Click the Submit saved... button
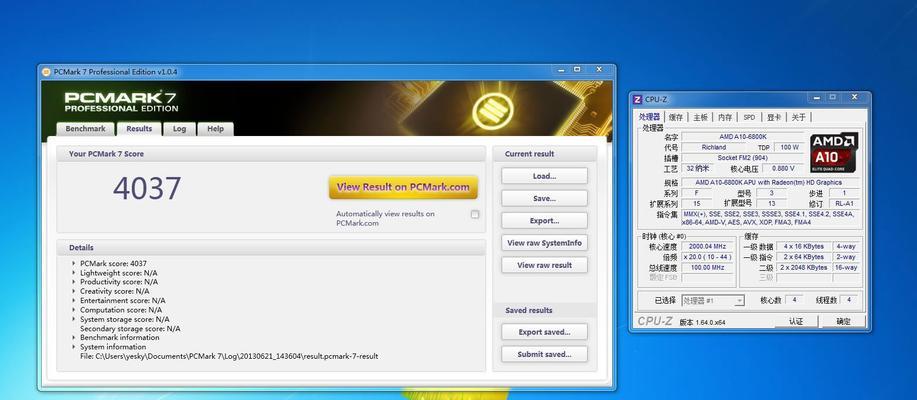Viewport: 917px width, 400px height. pos(544,354)
